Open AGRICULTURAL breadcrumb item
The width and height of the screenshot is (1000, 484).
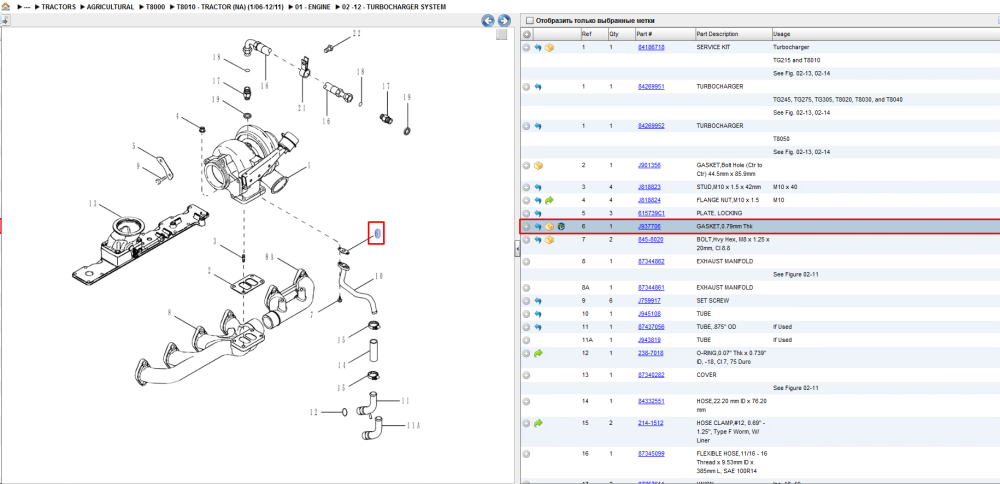pyautogui.click(x=109, y=6)
